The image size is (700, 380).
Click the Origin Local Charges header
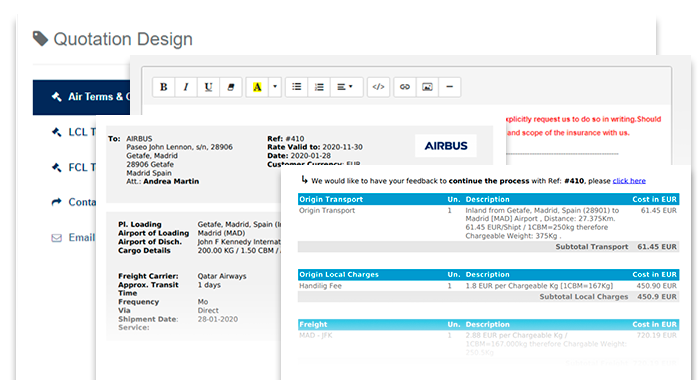coord(488,274)
